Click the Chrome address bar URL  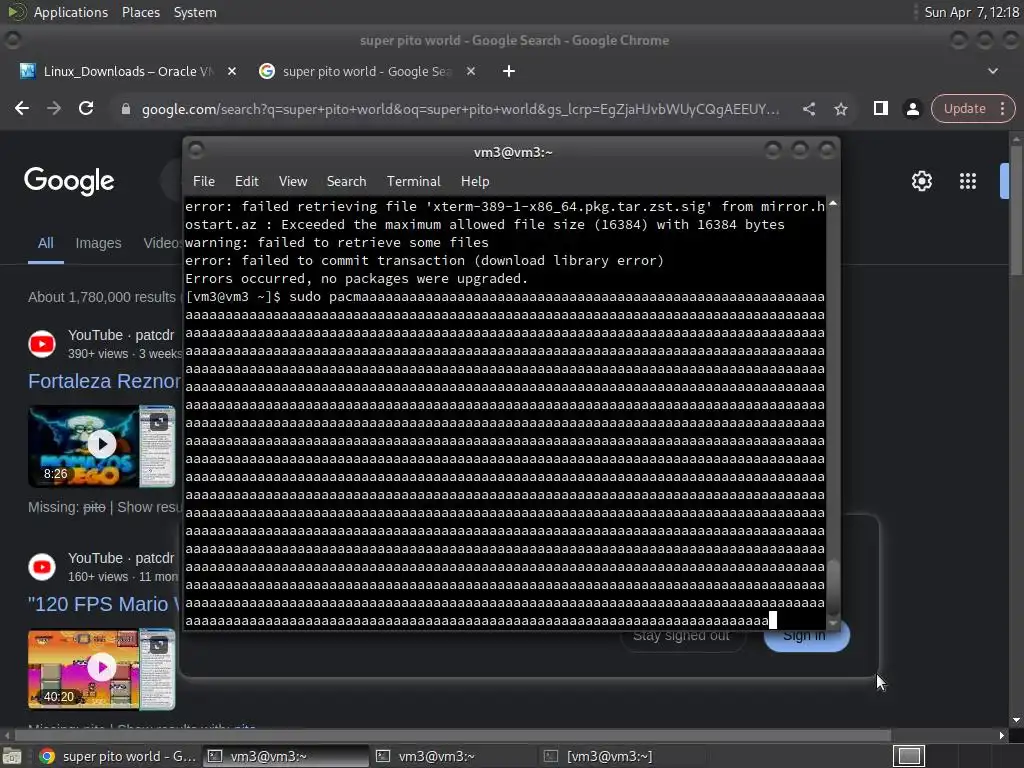[460, 109]
